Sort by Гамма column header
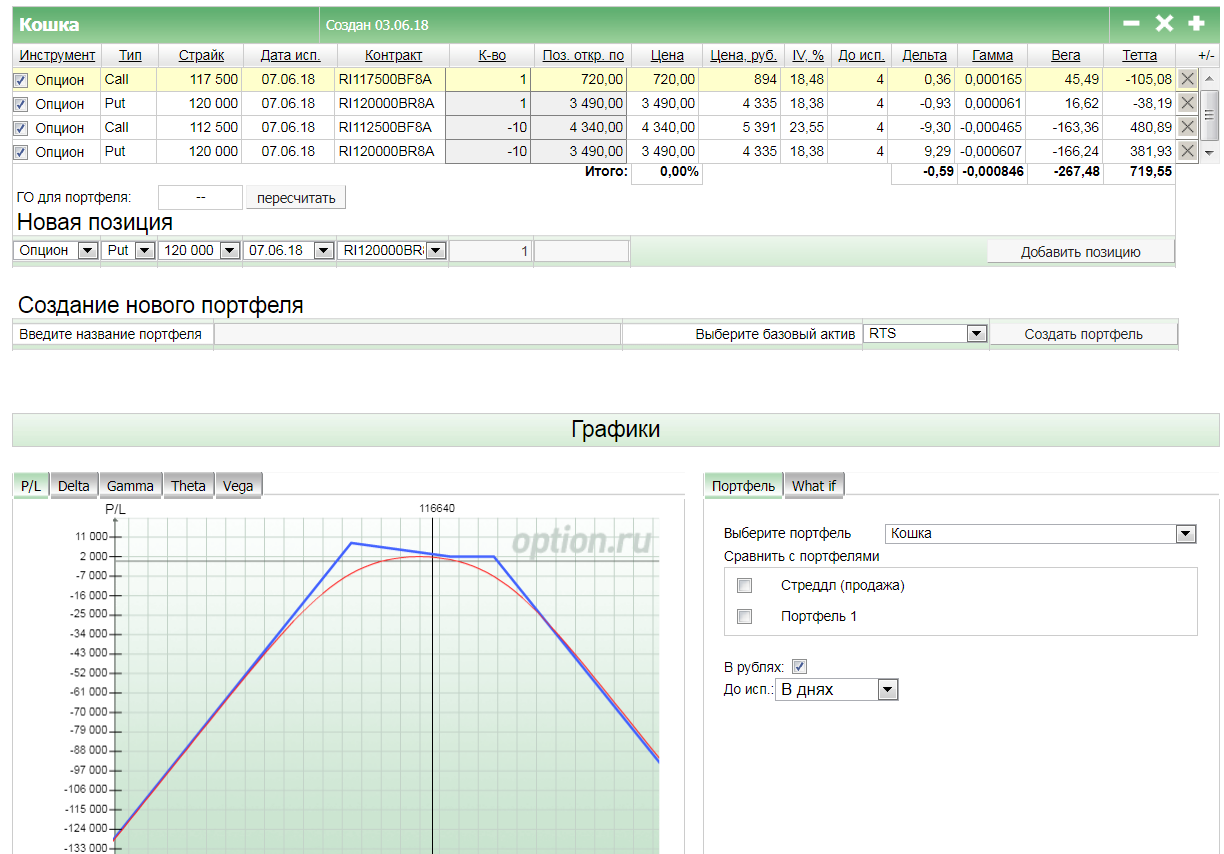 tap(992, 55)
